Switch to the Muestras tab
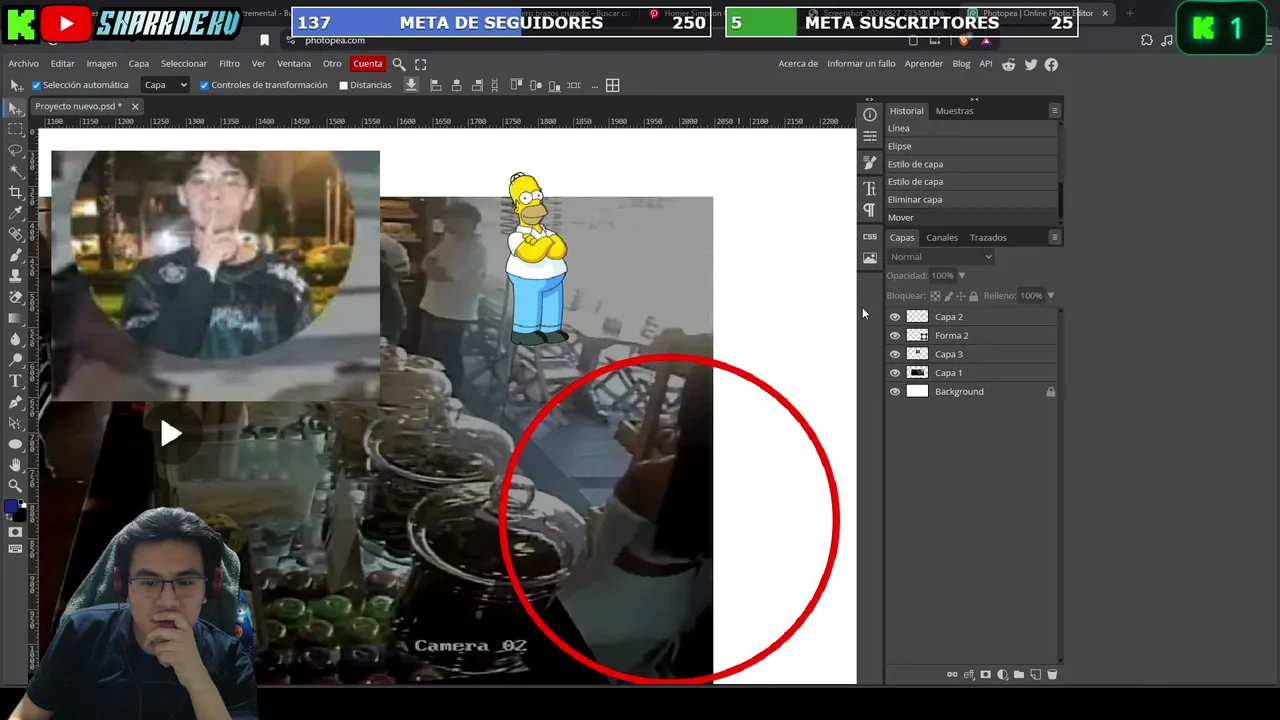 tap(954, 111)
